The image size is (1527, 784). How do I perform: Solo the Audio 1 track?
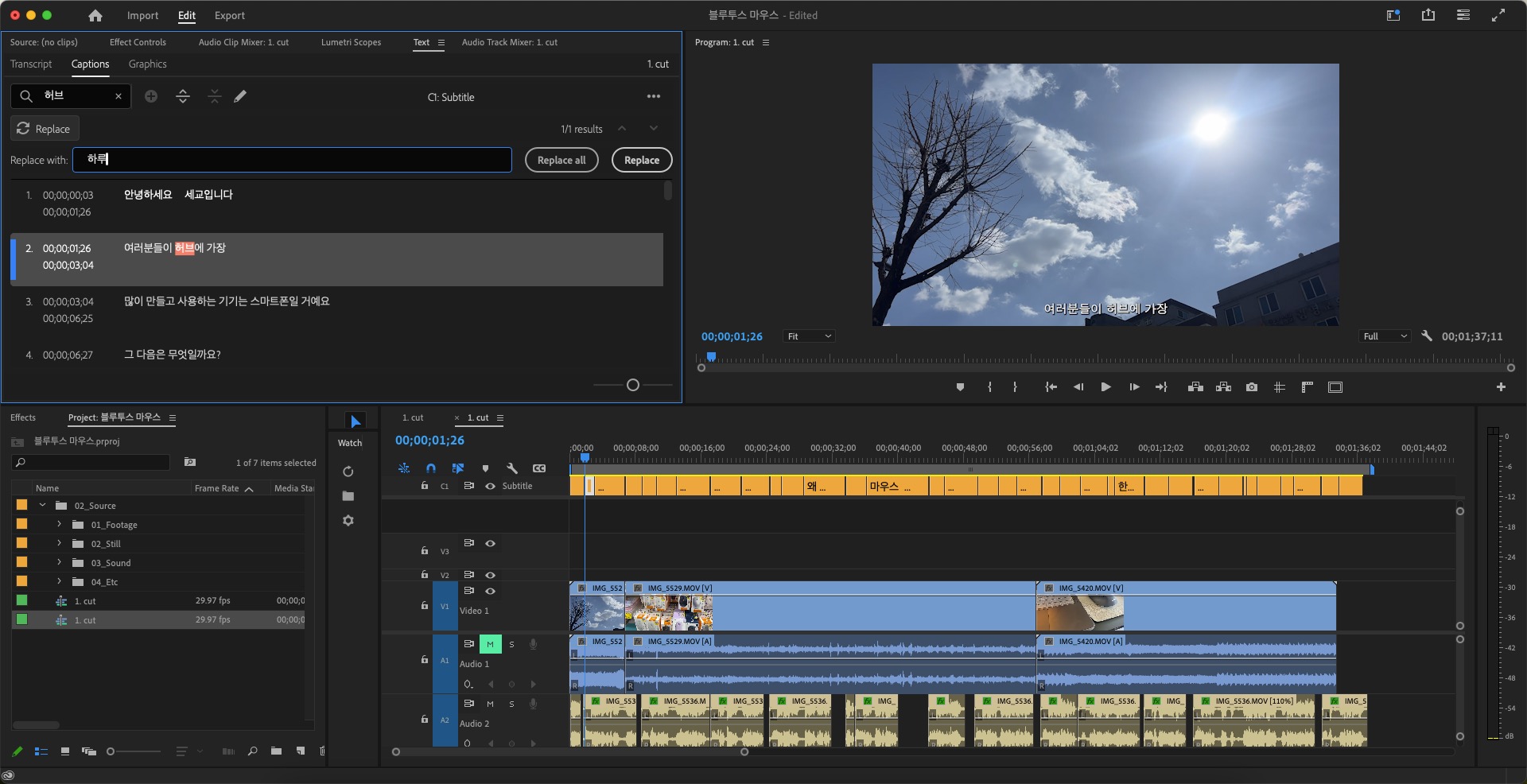pyautogui.click(x=511, y=644)
